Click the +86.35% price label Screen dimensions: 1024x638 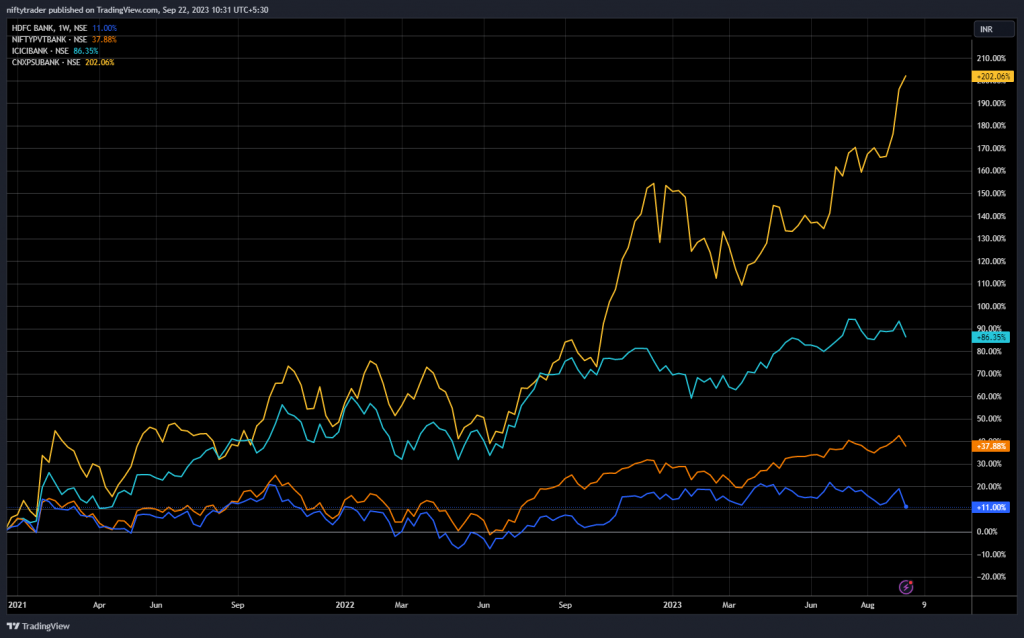(991, 338)
